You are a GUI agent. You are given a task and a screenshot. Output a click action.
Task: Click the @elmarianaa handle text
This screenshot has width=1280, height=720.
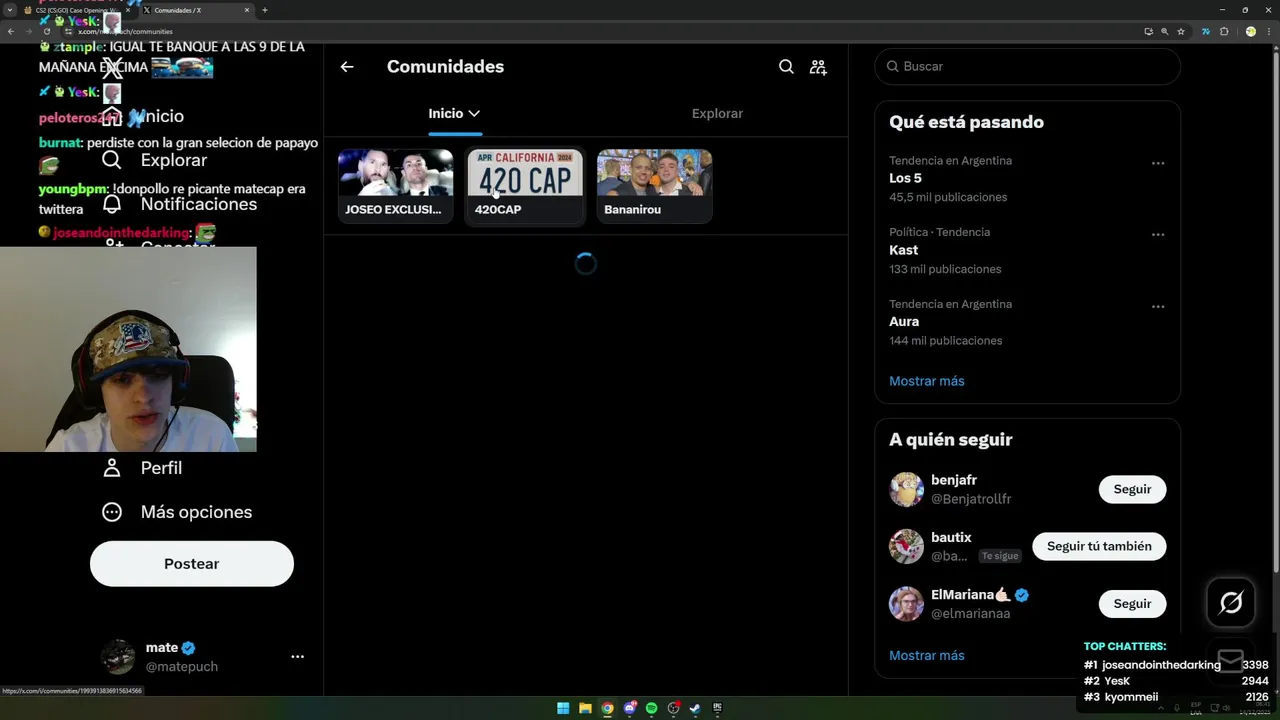tap(971, 614)
